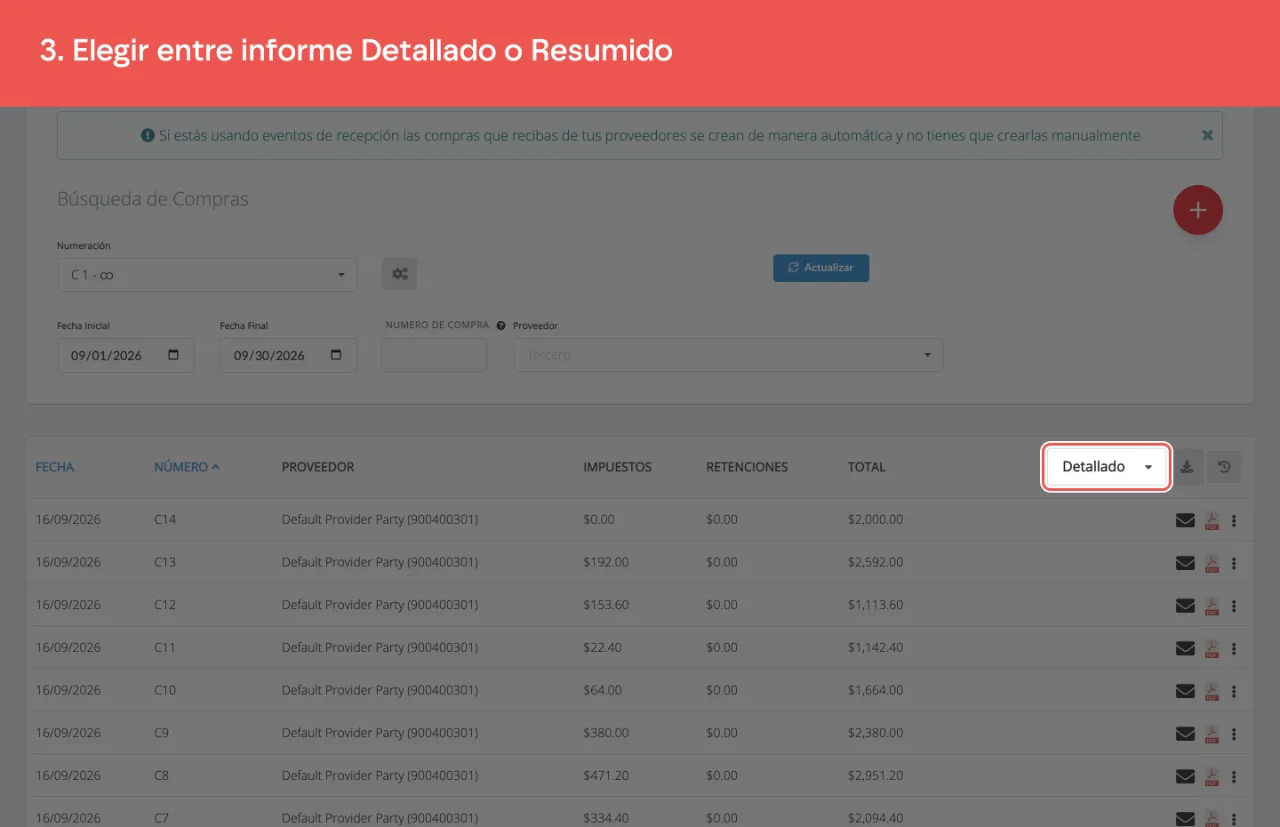Email purchase C9
The width and height of the screenshot is (1280, 827).
(1185, 733)
